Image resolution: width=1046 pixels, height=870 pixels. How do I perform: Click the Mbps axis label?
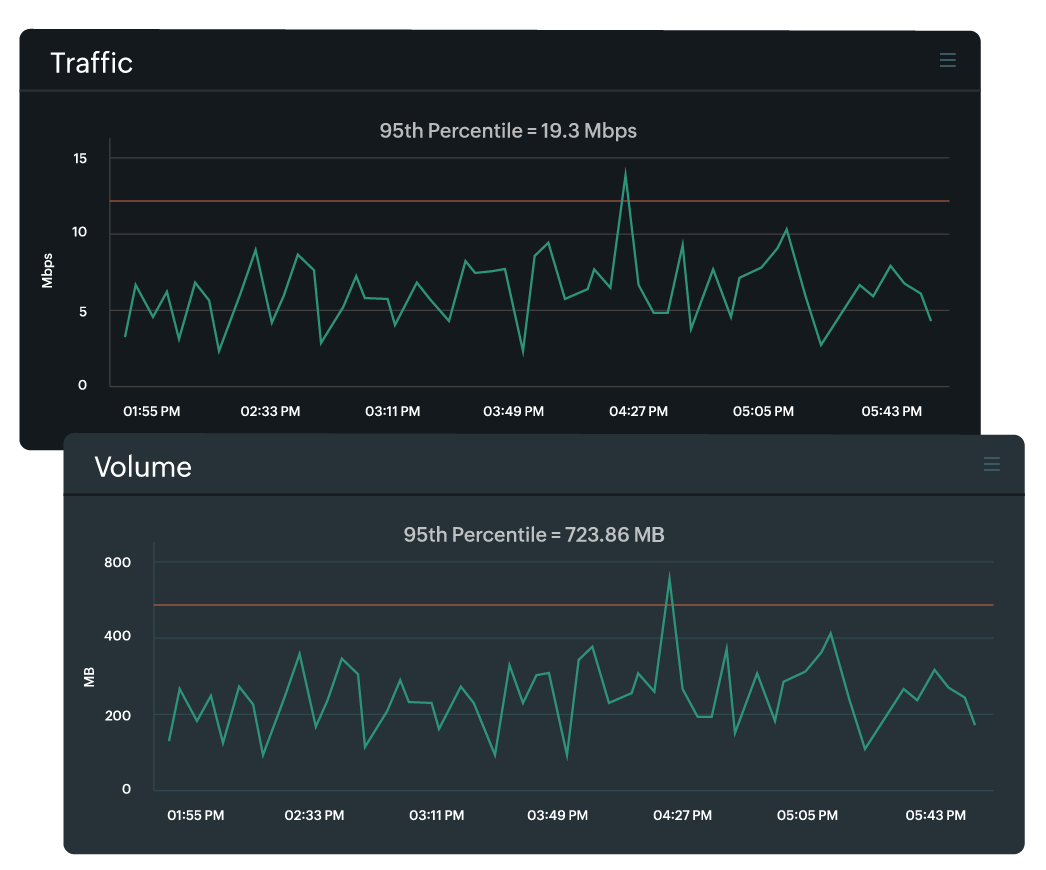[x=47, y=271]
